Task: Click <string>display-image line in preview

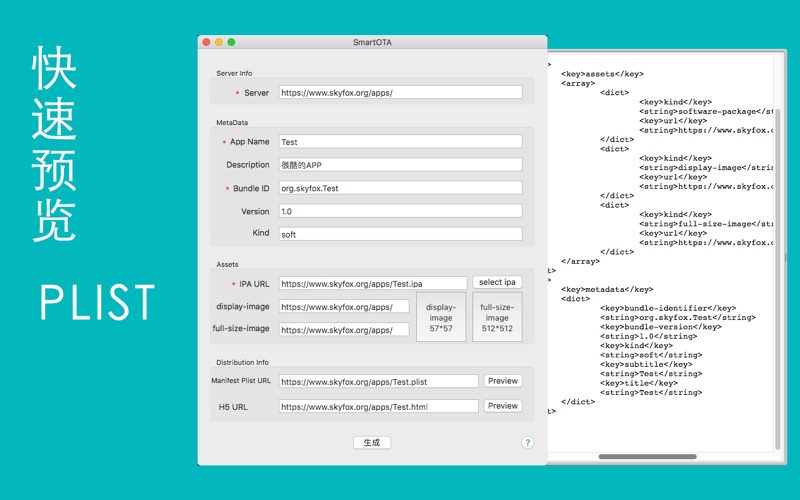Action: (x=706, y=167)
